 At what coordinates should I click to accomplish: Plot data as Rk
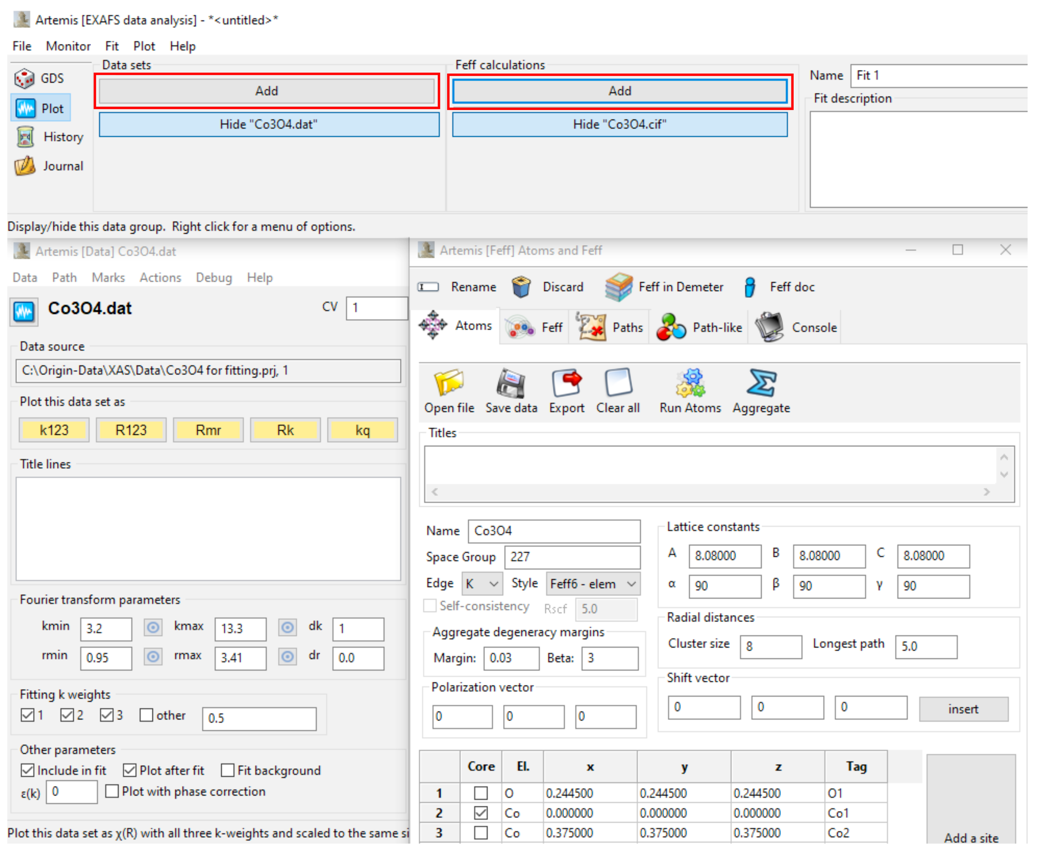(286, 430)
